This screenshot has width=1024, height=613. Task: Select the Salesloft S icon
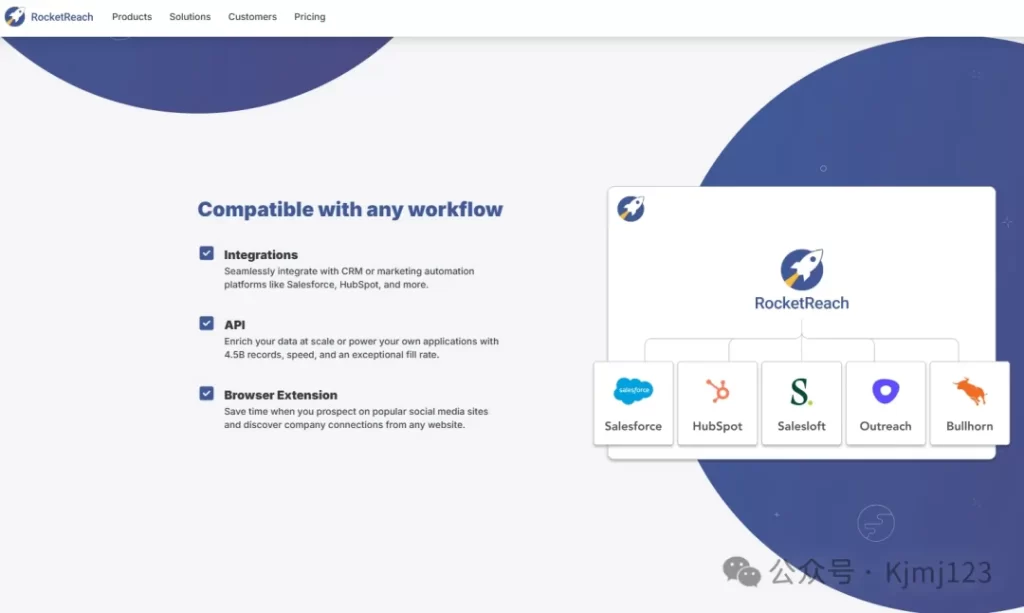[801, 392]
